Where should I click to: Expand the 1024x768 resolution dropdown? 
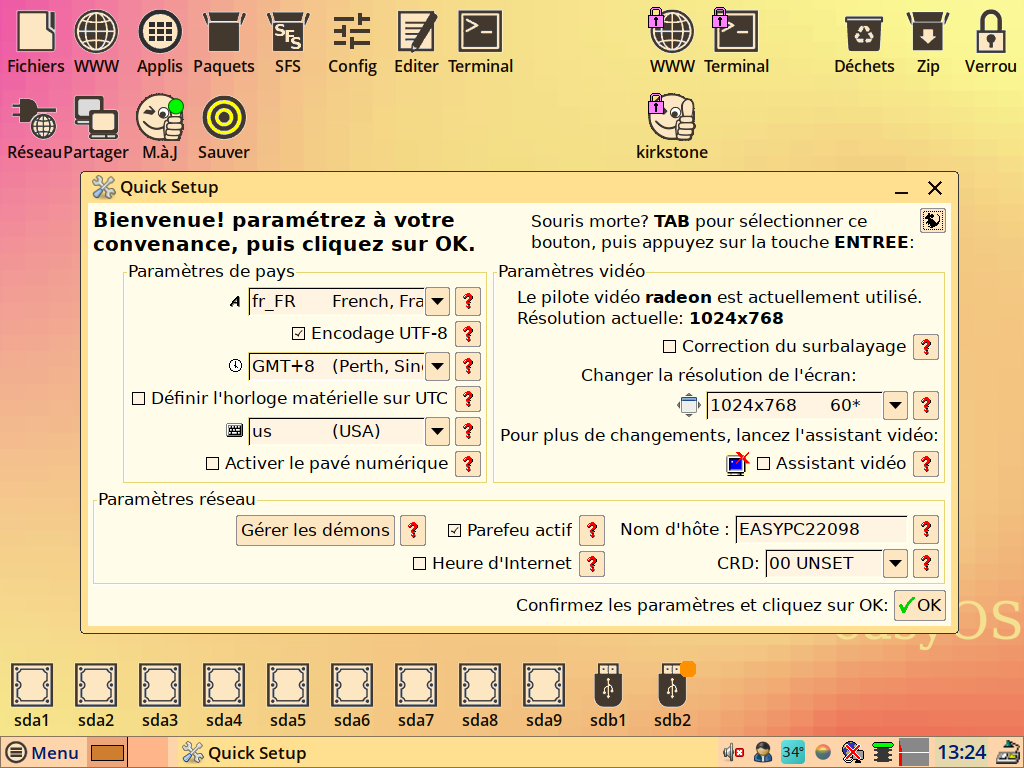click(895, 405)
